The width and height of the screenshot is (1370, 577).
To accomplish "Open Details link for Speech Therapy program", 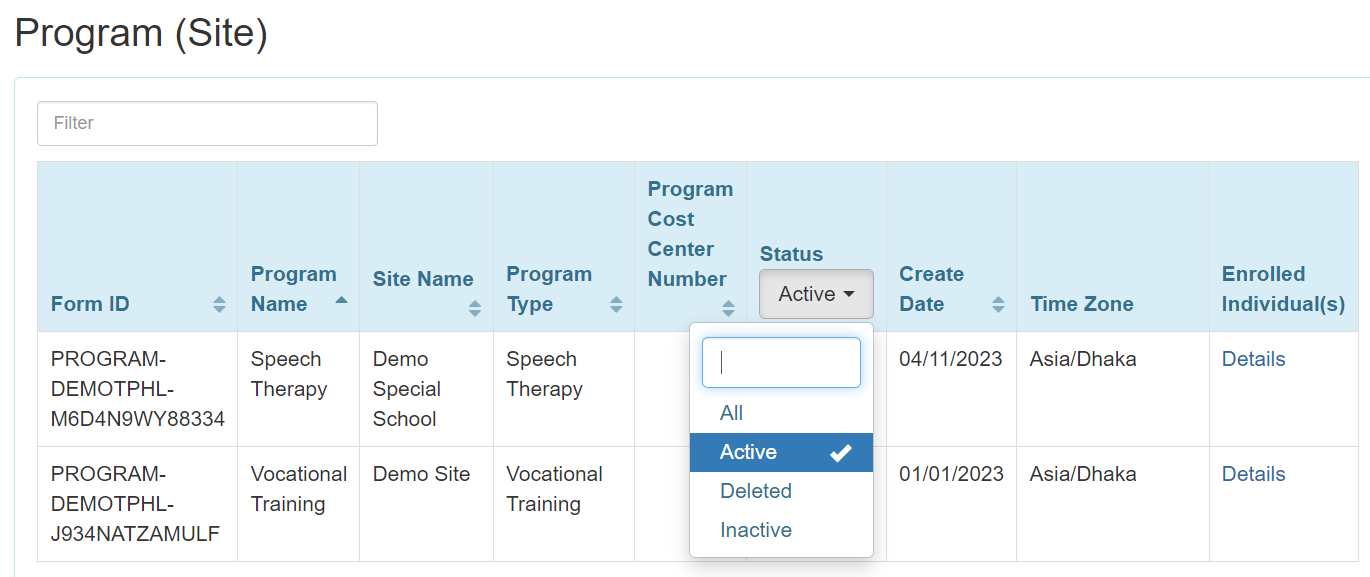I will [1253, 359].
